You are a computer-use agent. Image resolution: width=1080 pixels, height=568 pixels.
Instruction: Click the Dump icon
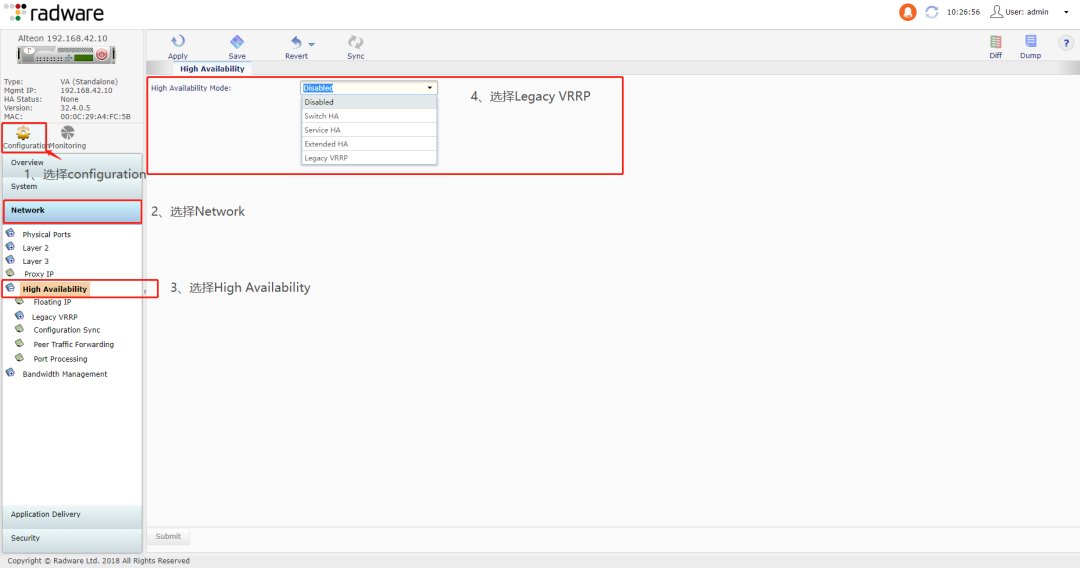[1030, 42]
